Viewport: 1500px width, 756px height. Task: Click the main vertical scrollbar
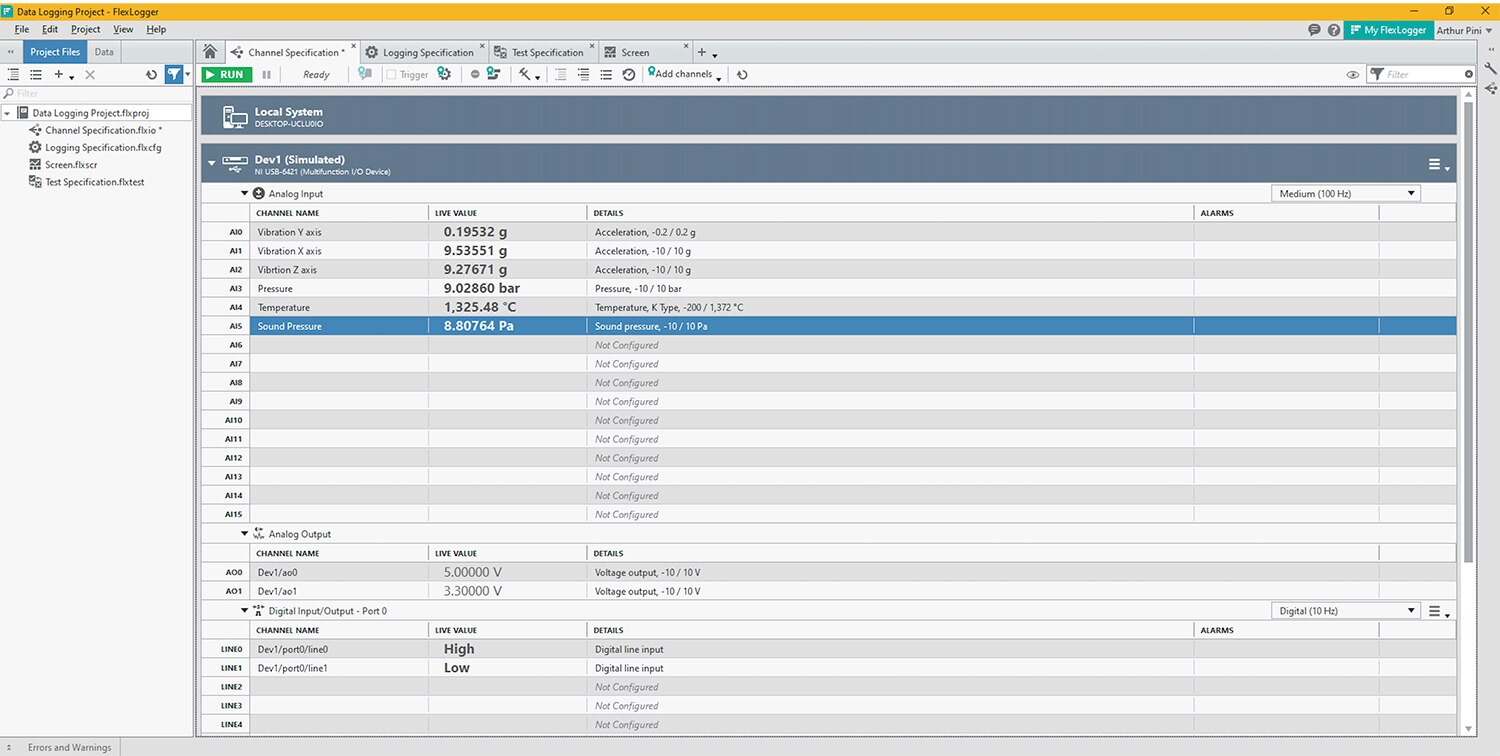(x=1468, y=330)
